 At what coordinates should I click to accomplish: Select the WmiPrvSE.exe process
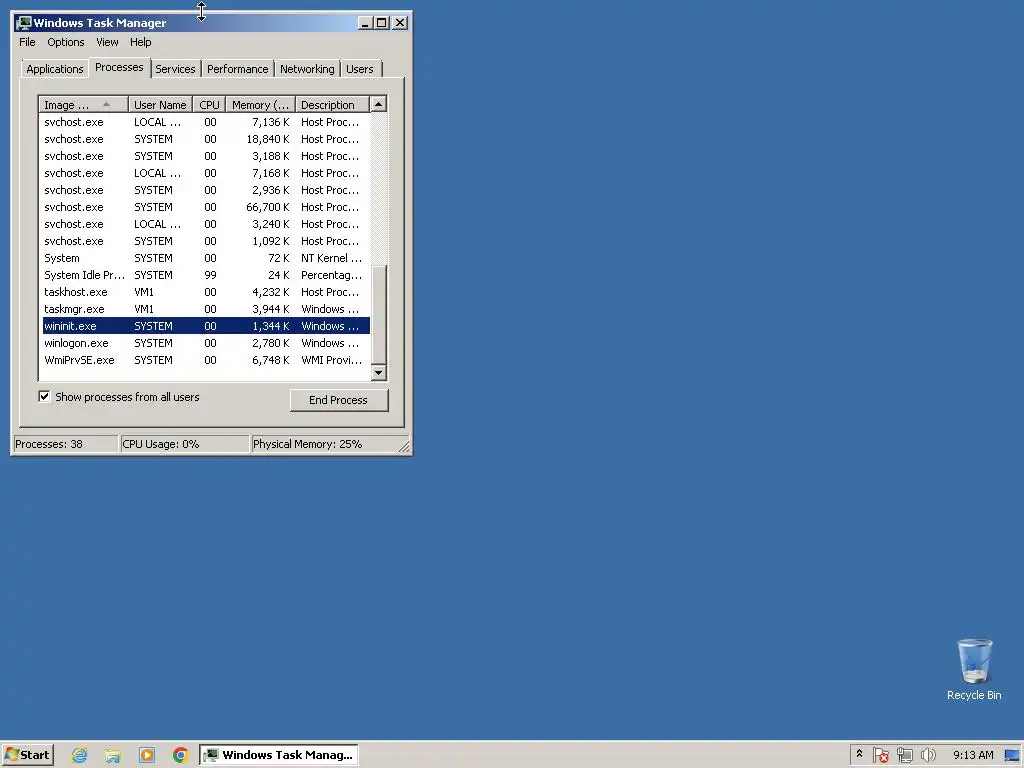click(x=206, y=360)
